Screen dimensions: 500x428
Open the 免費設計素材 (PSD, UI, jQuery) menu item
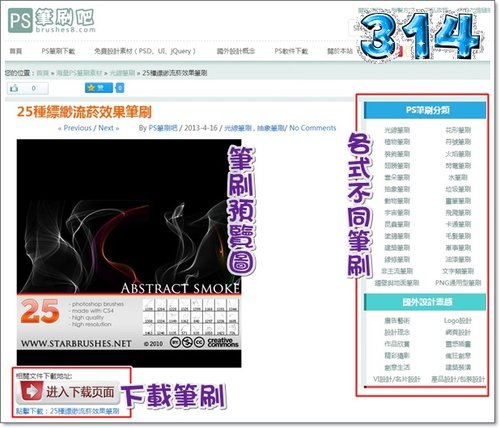[x=145, y=51]
